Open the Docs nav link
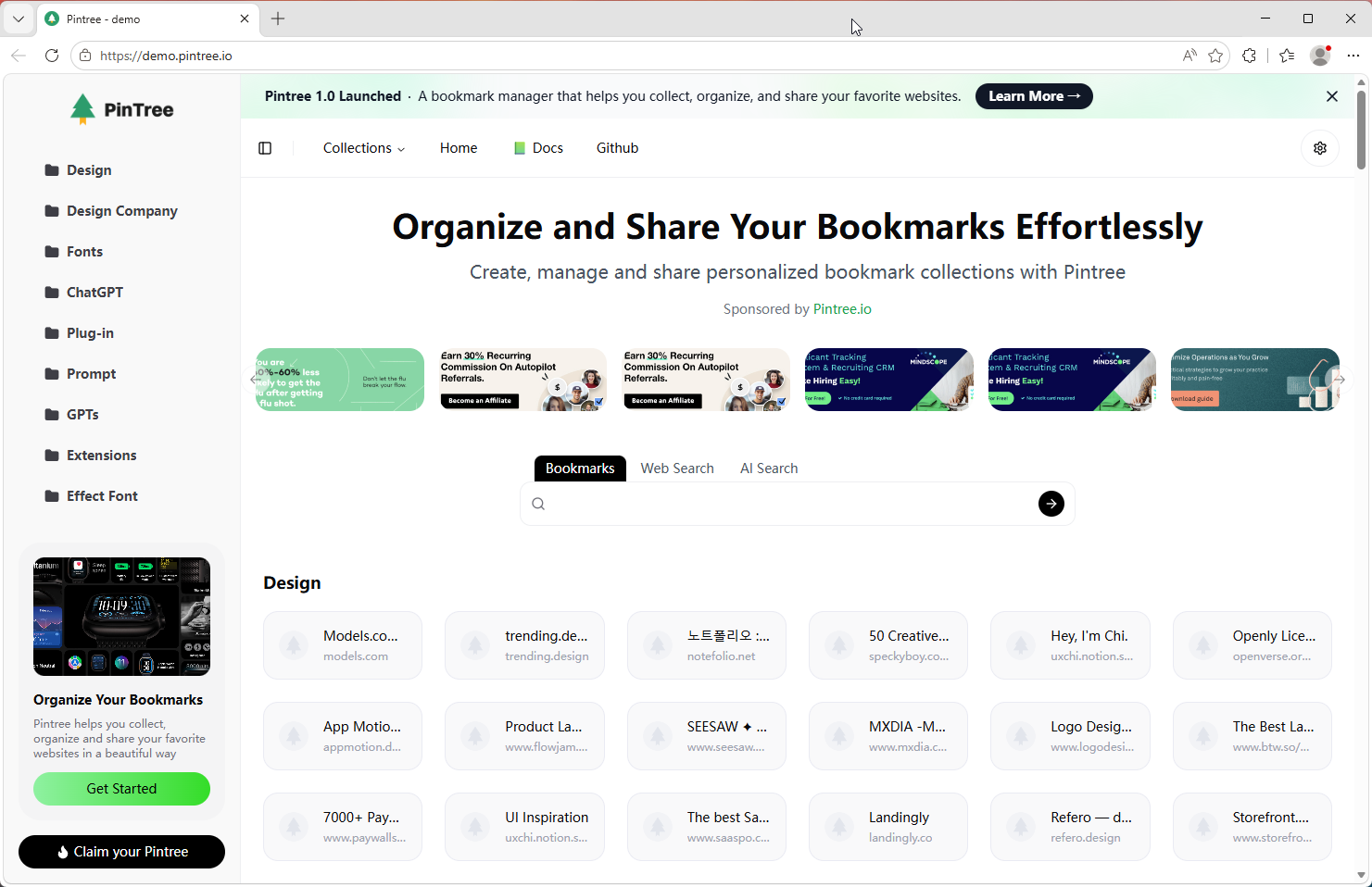The height and width of the screenshot is (887, 1372). click(538, 148)
